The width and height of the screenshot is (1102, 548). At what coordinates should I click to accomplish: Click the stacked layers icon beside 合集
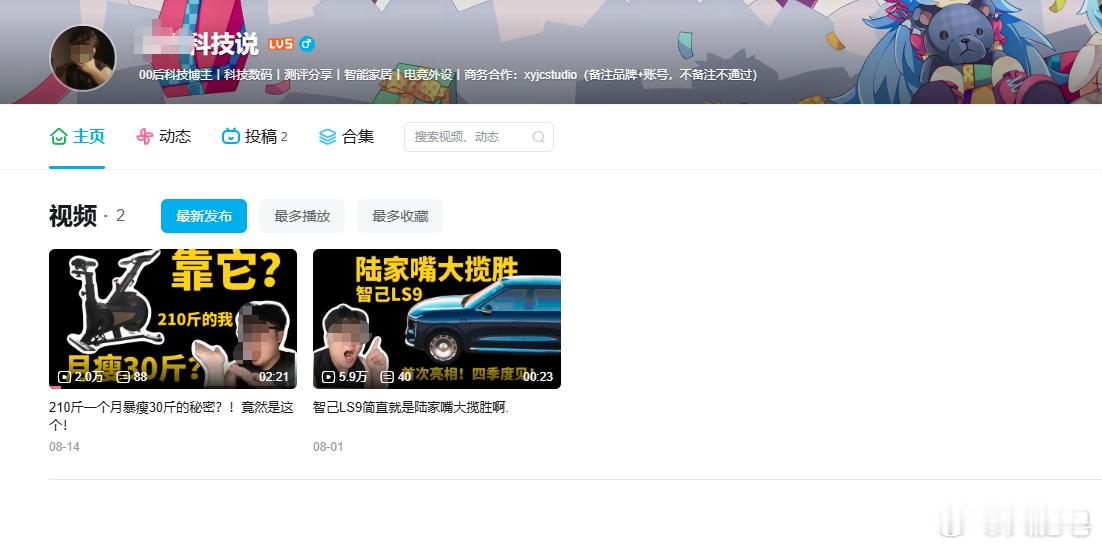pyautogui.click(x=328, y=136)
